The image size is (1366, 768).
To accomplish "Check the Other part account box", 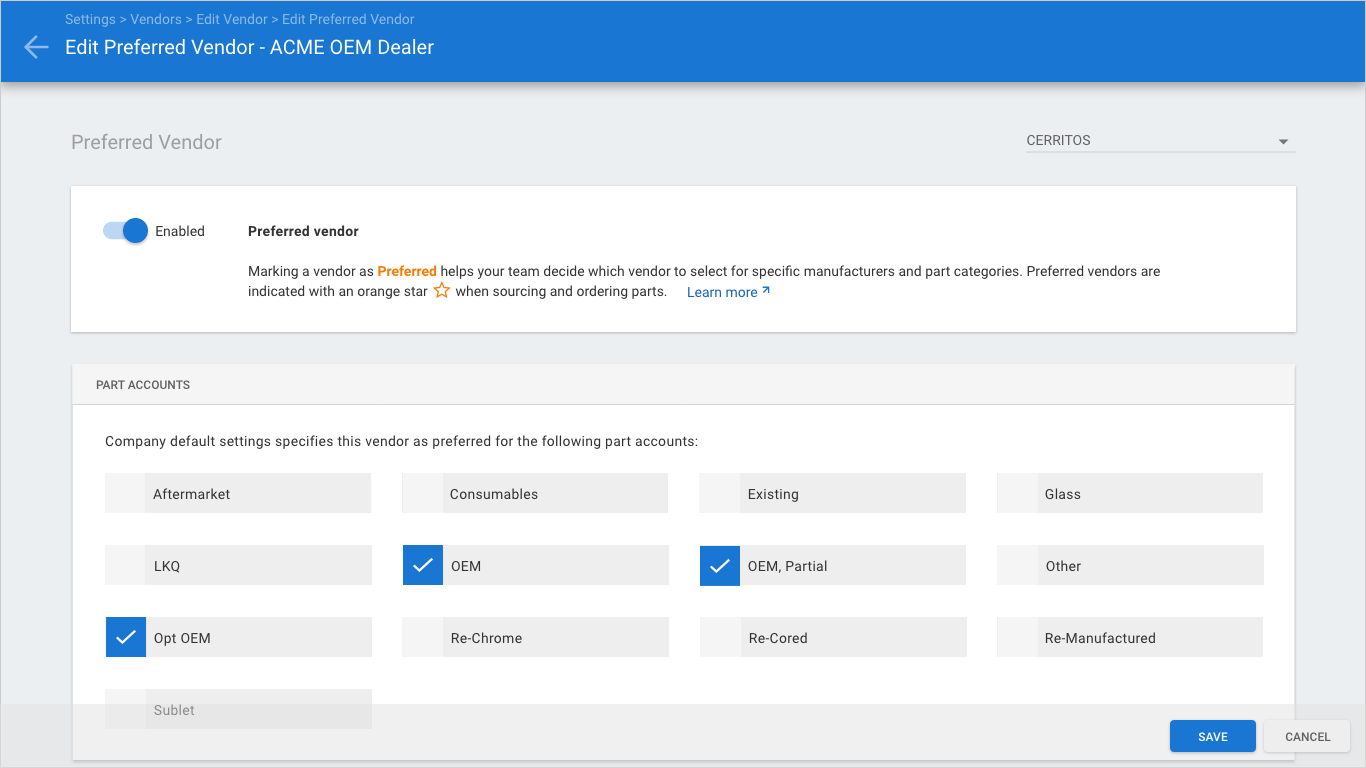I will pyautogui.click(x=1017, y=566).
